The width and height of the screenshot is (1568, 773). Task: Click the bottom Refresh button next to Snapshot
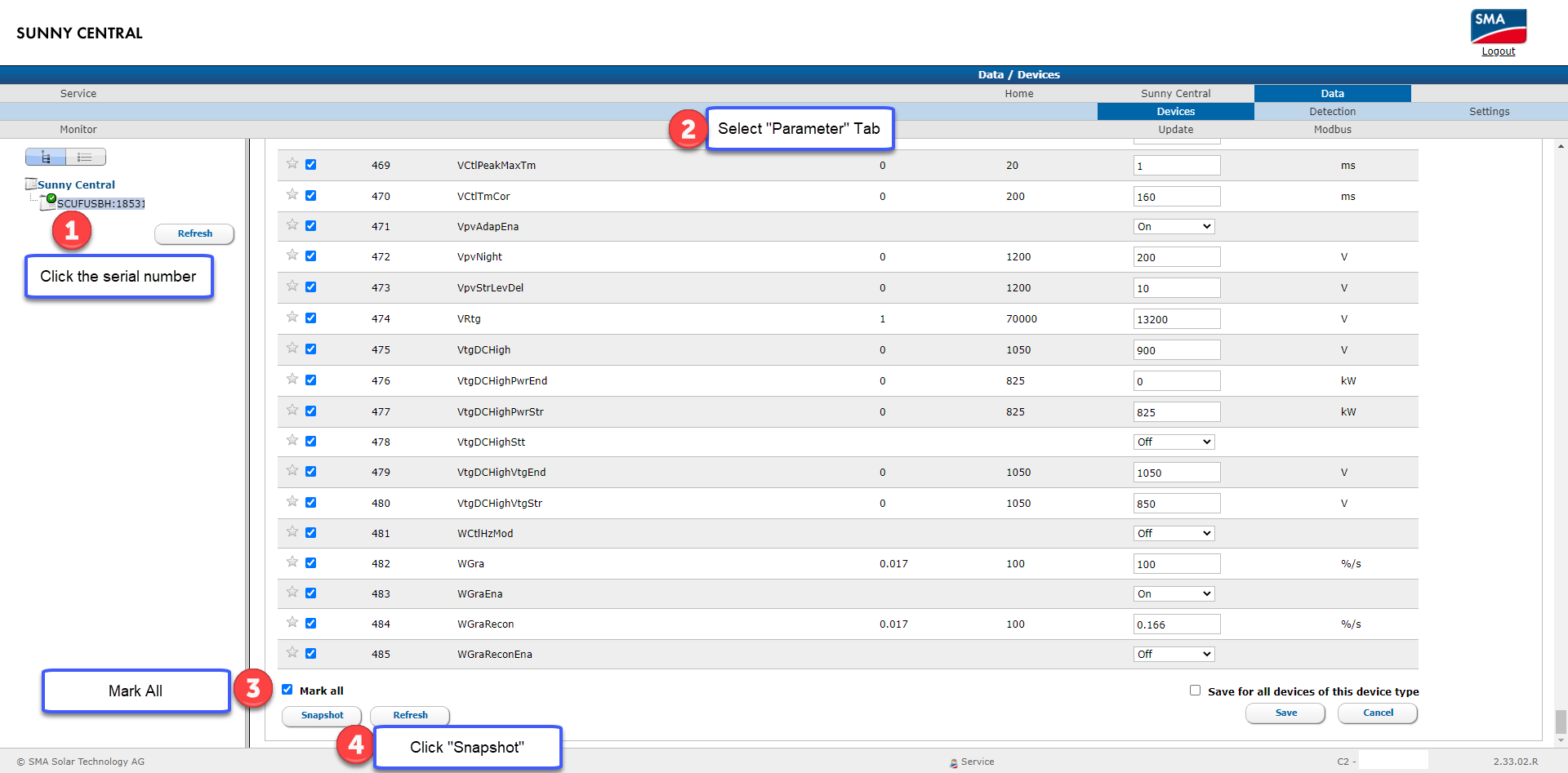pyautogui.click(x=410, y=715)
